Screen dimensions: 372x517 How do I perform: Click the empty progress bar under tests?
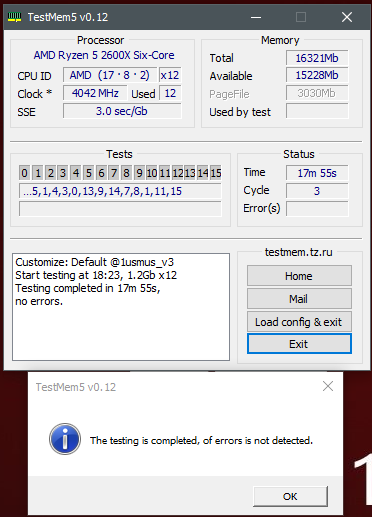click(120, 209)
